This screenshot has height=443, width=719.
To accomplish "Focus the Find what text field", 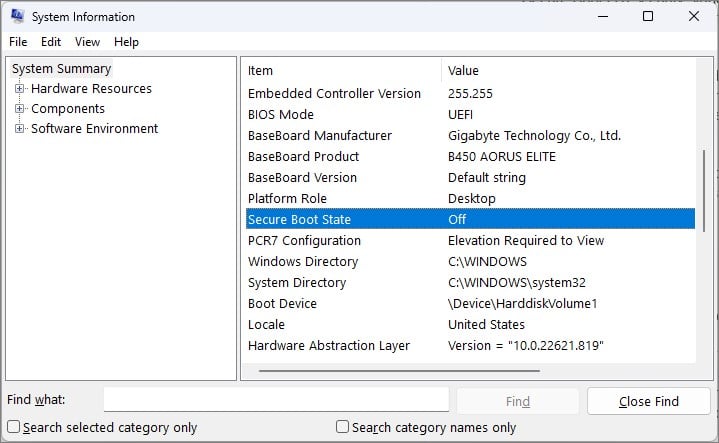I will pos(276,399).
